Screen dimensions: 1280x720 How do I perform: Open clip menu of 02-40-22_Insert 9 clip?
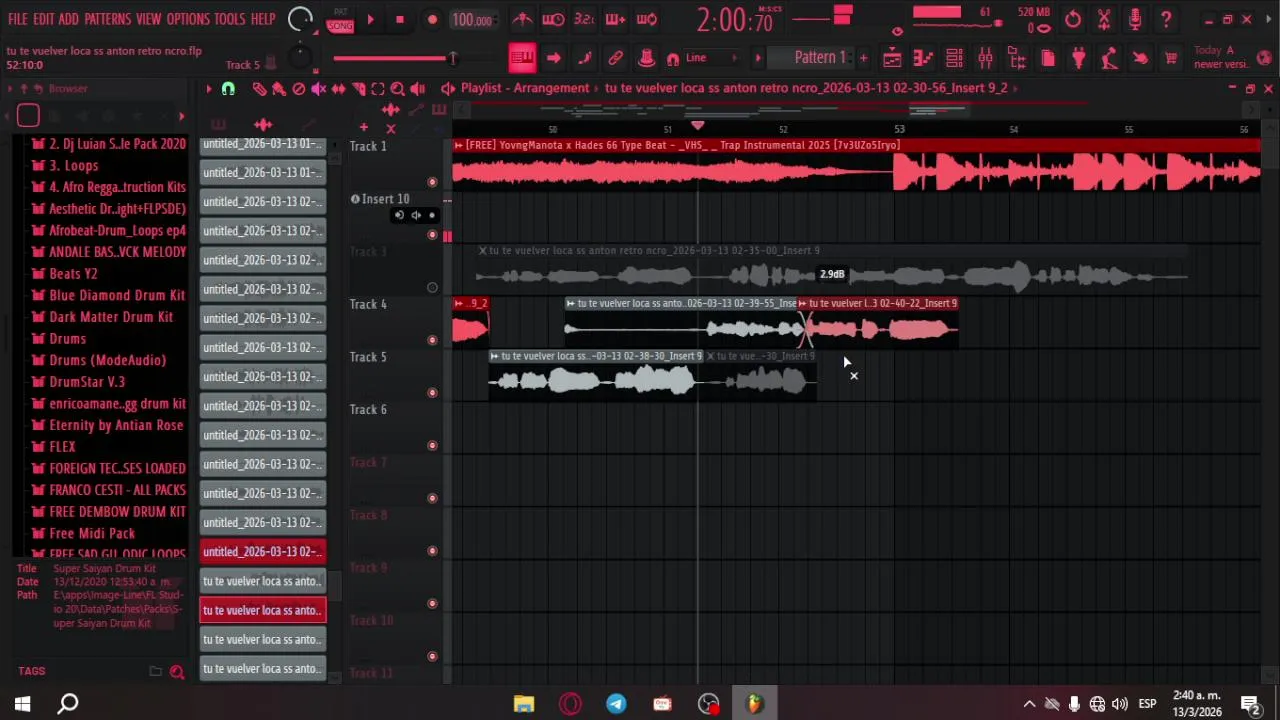[802, 303]
